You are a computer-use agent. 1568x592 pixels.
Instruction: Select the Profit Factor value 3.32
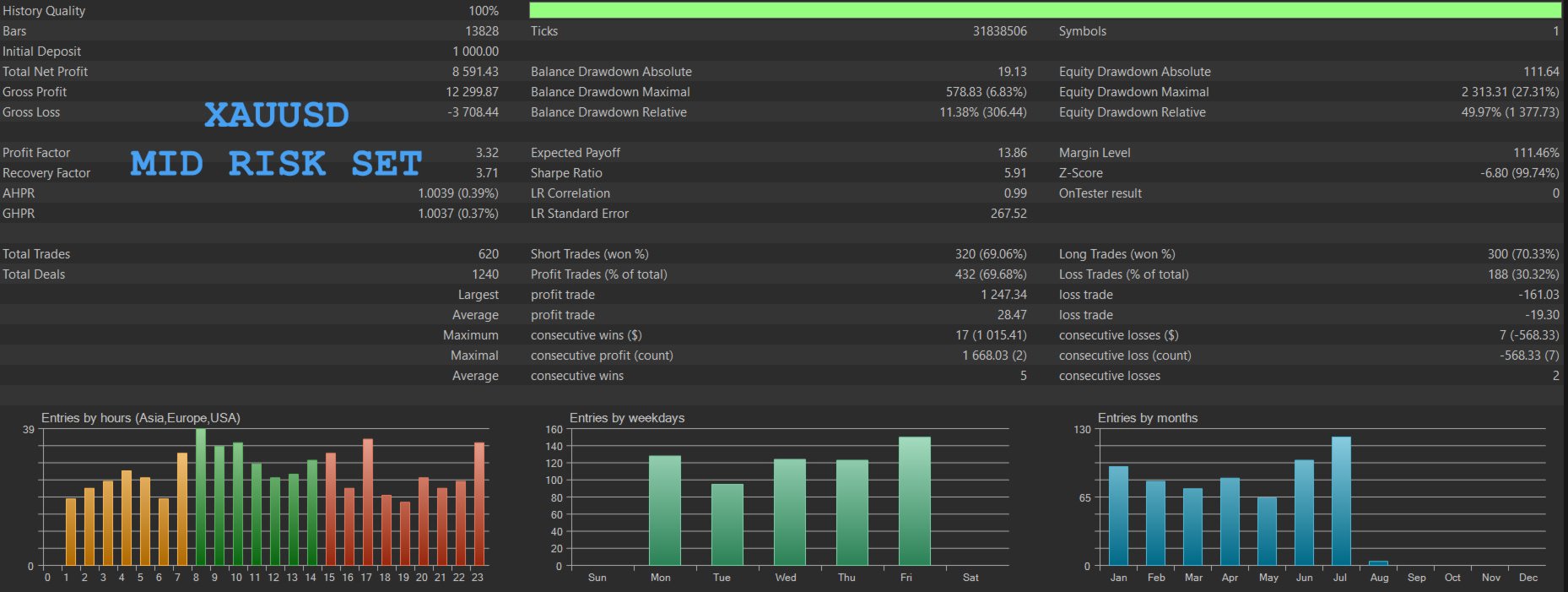tap(487, 153)
